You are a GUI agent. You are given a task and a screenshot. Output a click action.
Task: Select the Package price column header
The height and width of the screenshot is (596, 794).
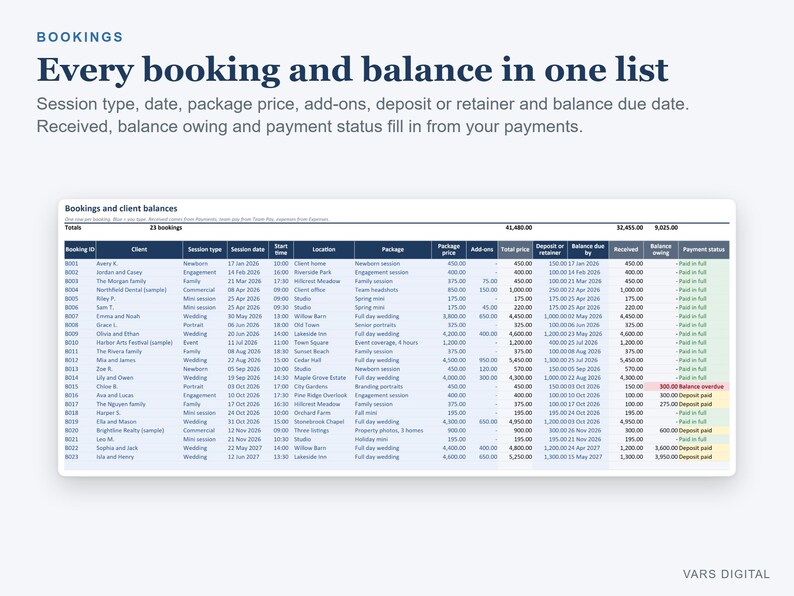point(449,250)
